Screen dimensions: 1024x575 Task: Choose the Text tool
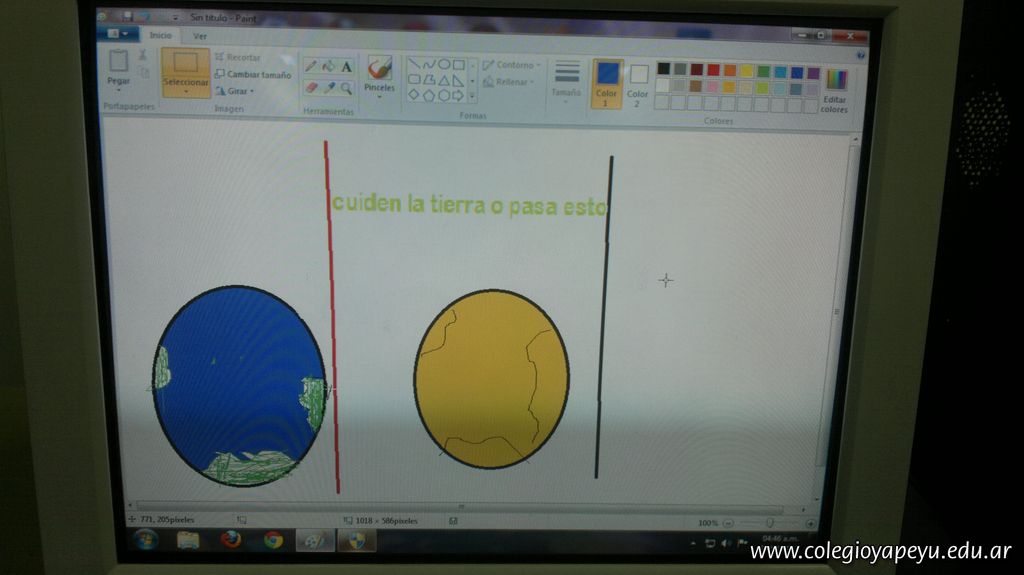click(x=346, y=66)
